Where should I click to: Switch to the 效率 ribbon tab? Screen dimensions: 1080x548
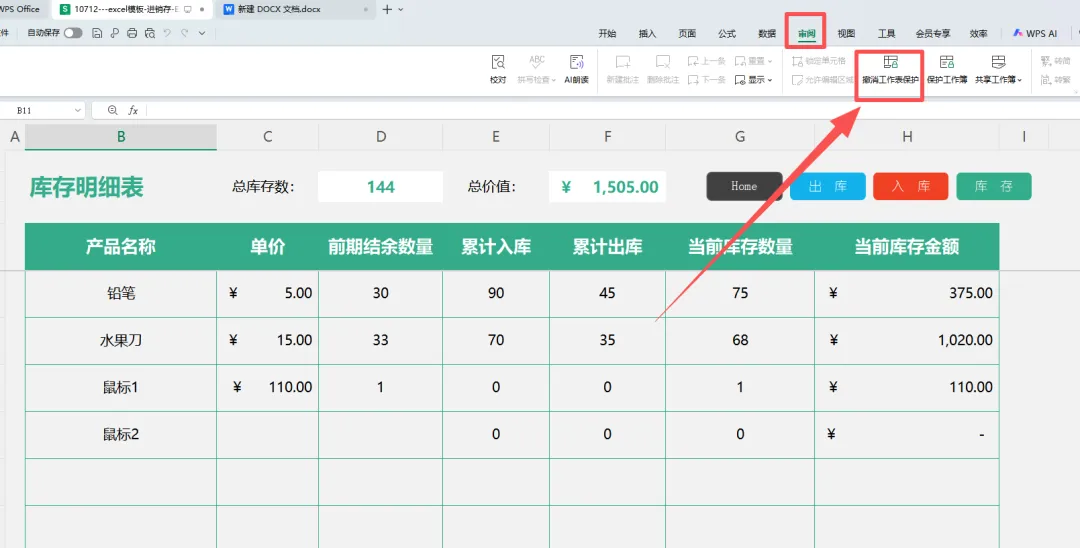978,33
